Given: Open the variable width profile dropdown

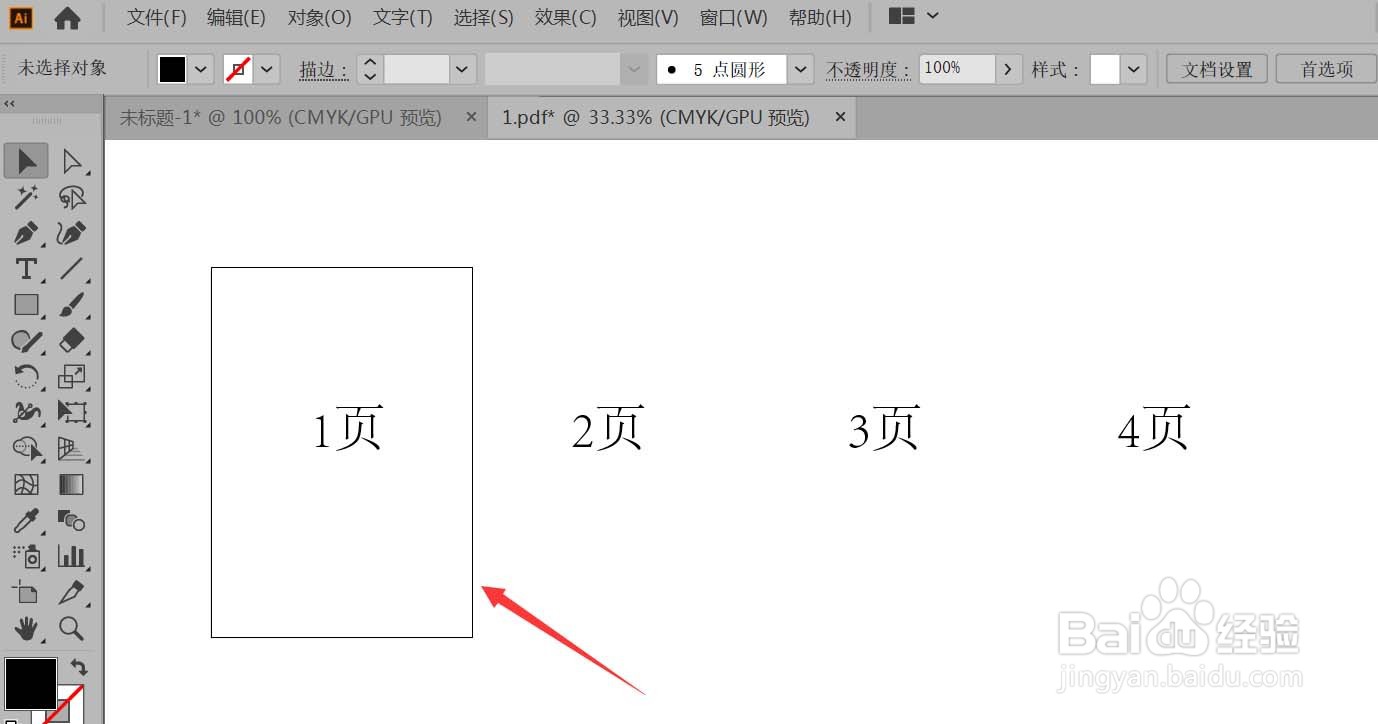Looking at the screenshot, I should (x=633, y=69).
